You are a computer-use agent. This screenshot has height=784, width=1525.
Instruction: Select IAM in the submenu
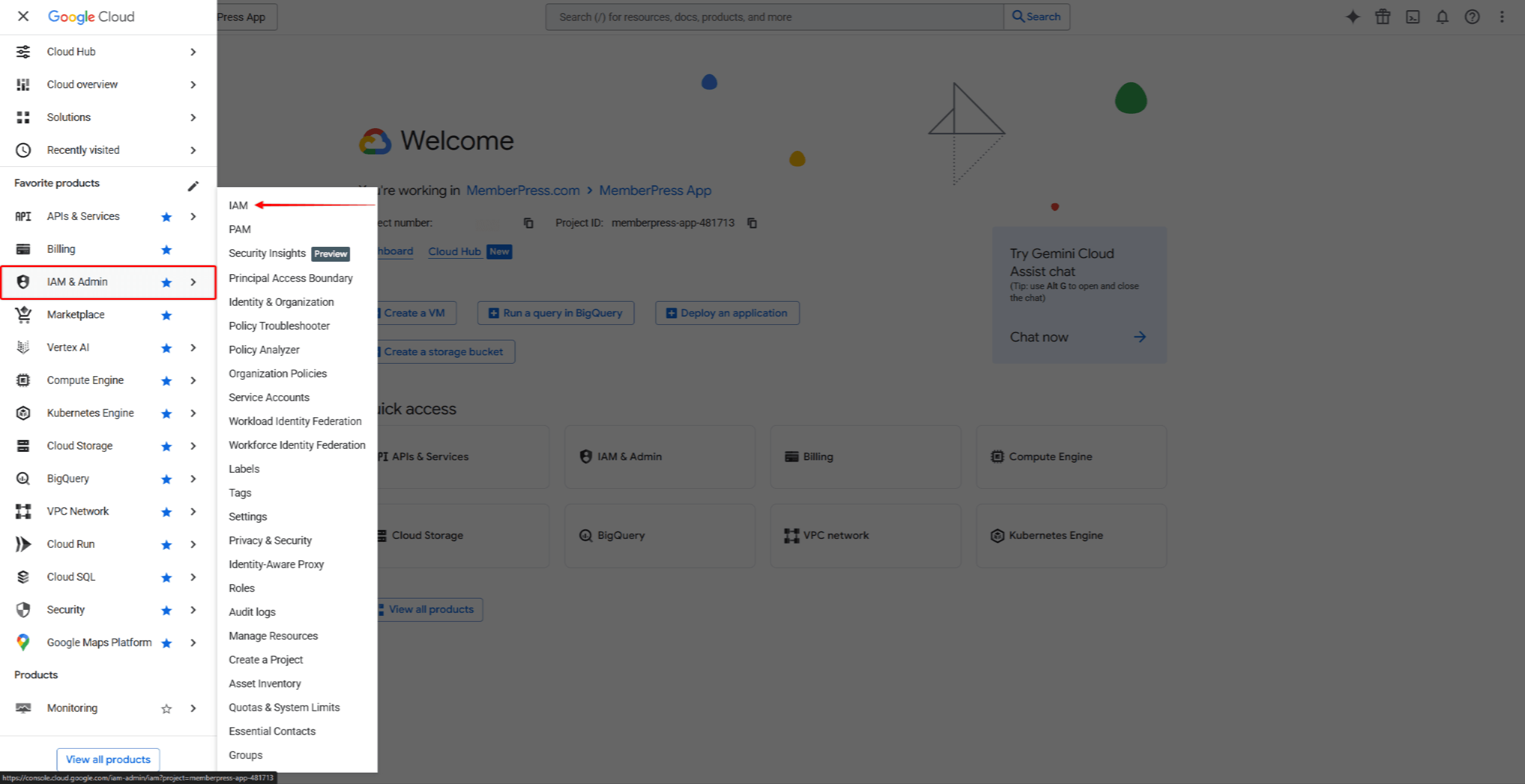(x=238, y=206)
